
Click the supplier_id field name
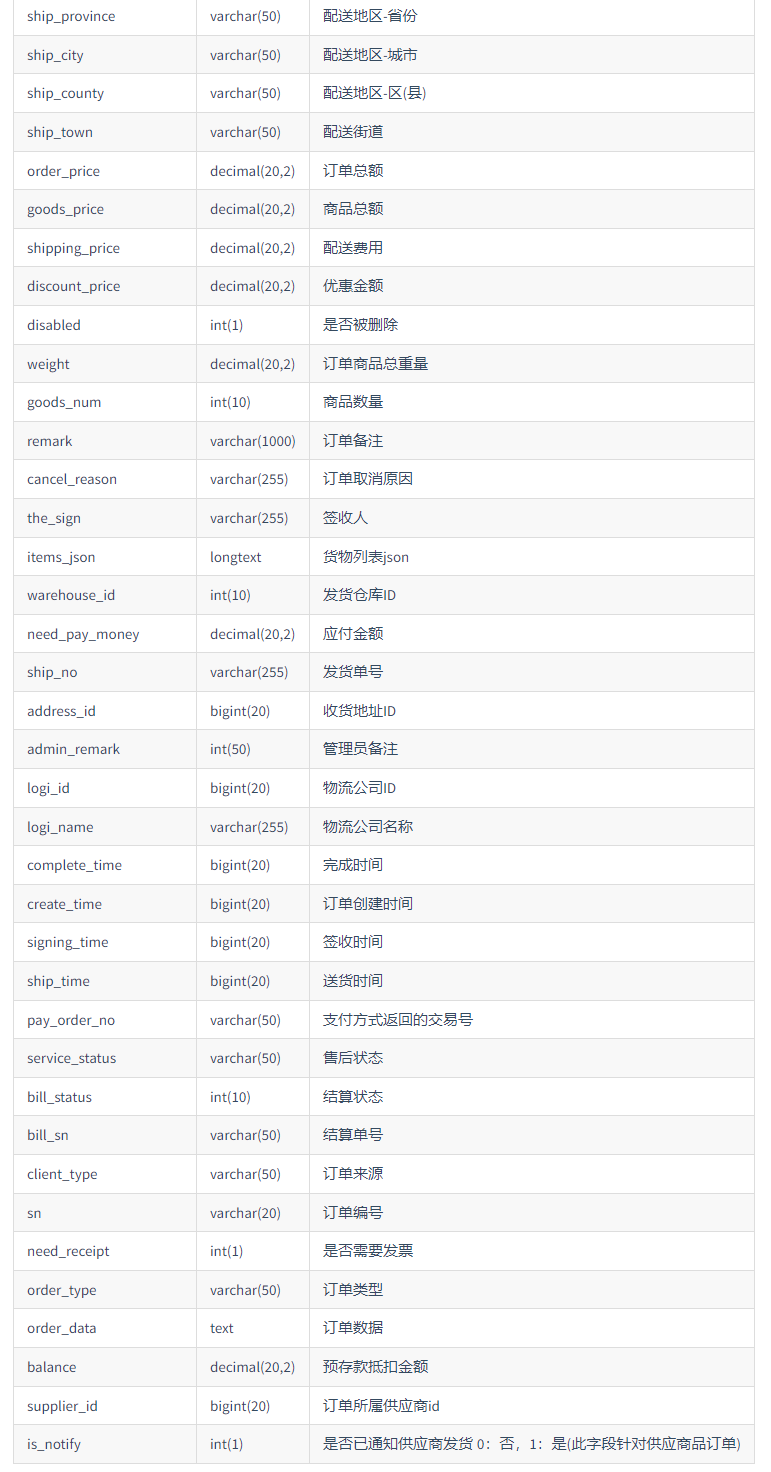[62, 1406]
